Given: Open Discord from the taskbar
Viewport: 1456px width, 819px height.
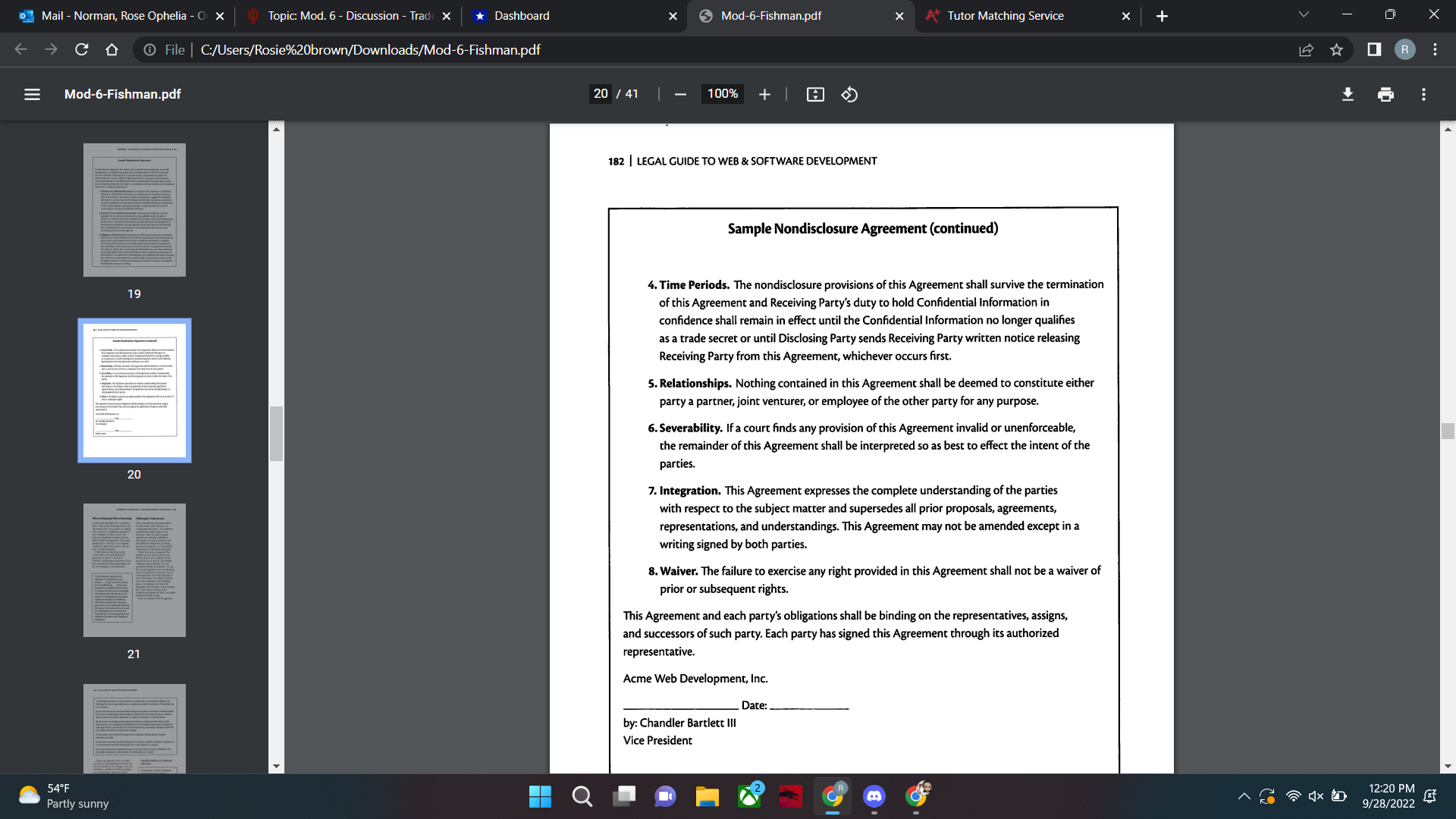Looking at the screenshot, I should (874, 796).
